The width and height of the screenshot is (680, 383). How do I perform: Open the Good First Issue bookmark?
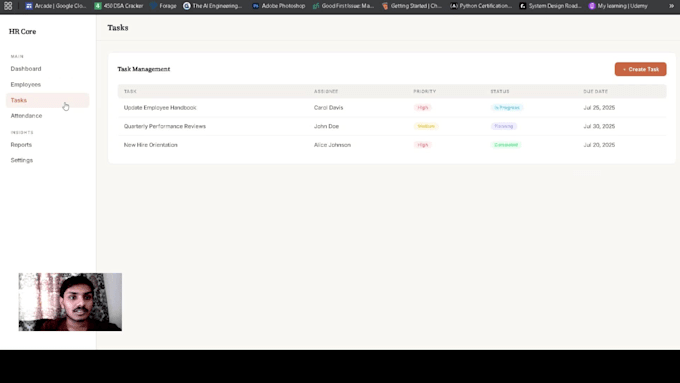343,6
